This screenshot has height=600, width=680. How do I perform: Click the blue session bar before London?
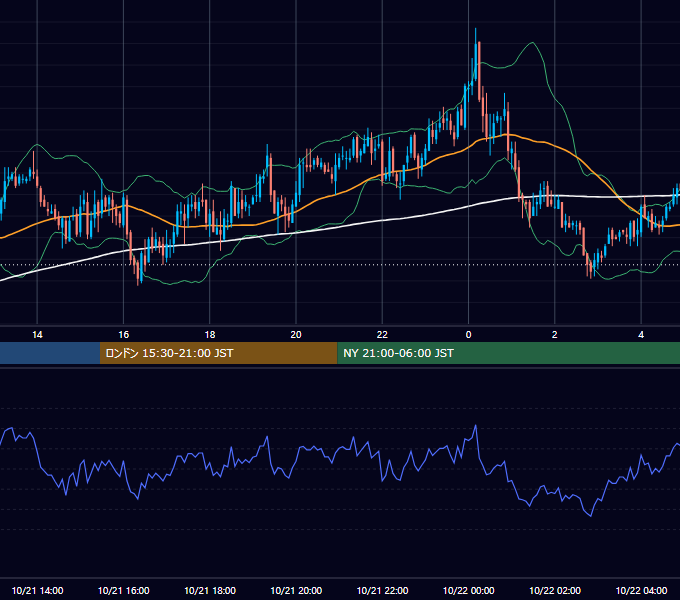tap(50, 353)
